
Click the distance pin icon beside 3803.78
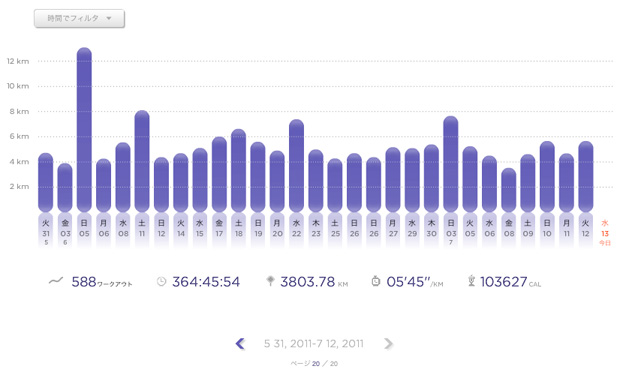point(270,281)
